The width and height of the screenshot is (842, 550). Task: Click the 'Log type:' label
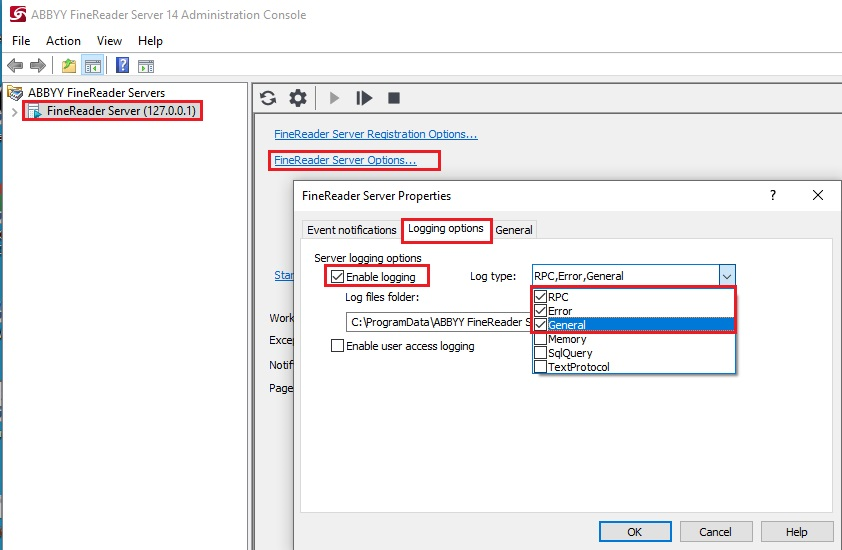[493, 276]
